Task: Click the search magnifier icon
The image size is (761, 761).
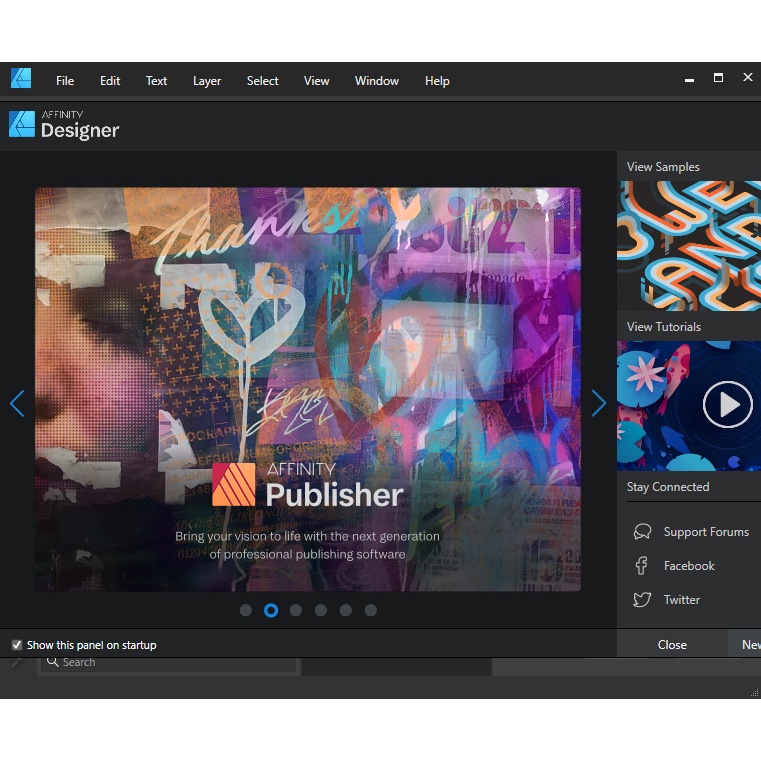Action: point(52,662)
